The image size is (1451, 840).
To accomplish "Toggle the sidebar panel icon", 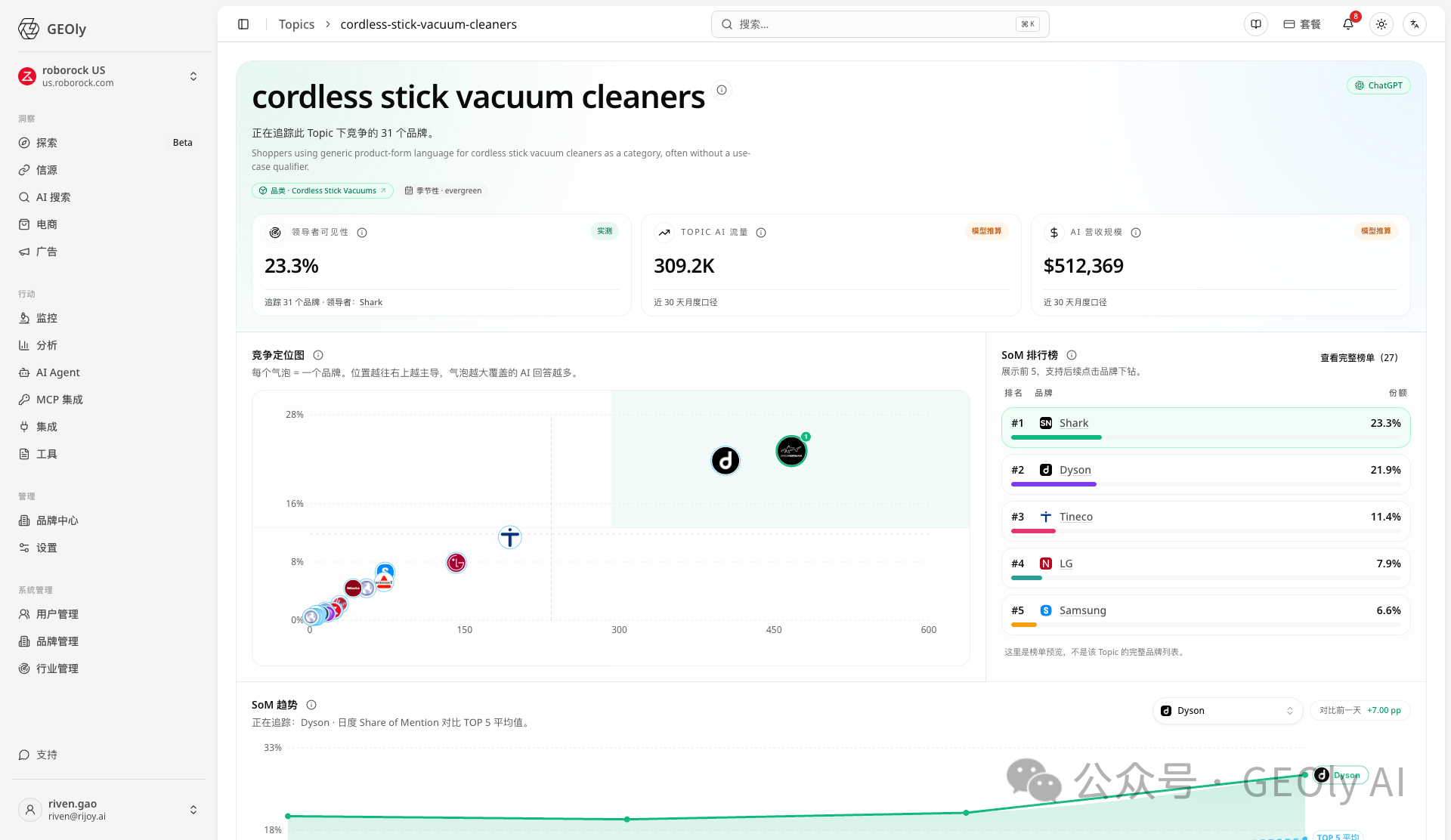I will pos(243,24).
